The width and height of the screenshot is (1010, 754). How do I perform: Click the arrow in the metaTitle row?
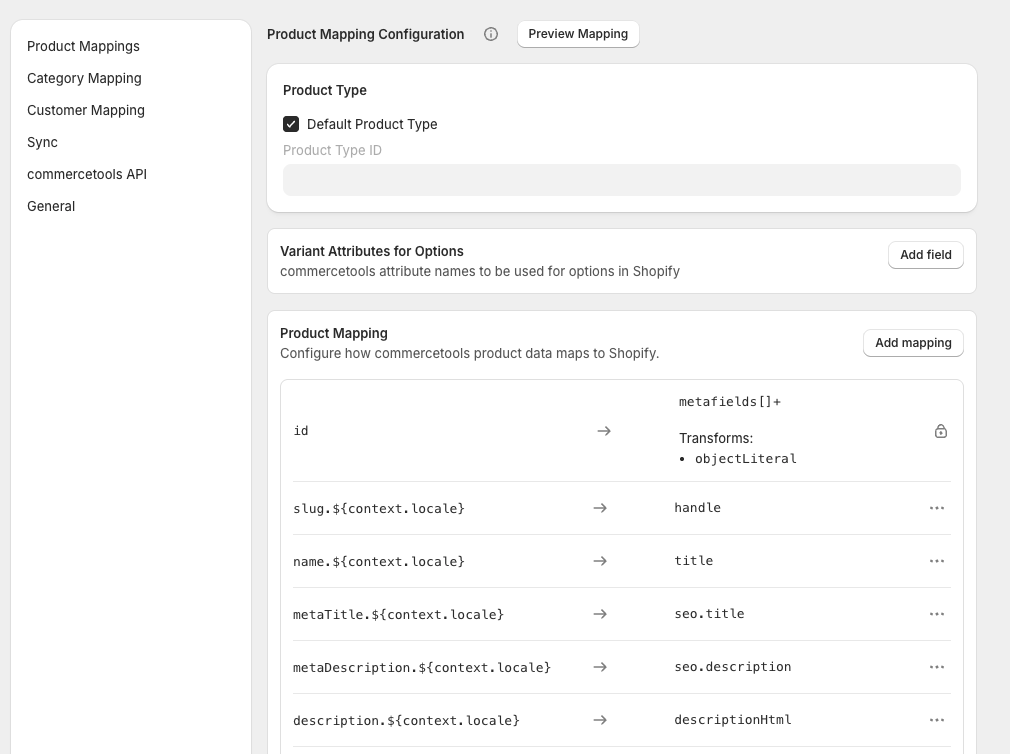[x=600, y=614]
